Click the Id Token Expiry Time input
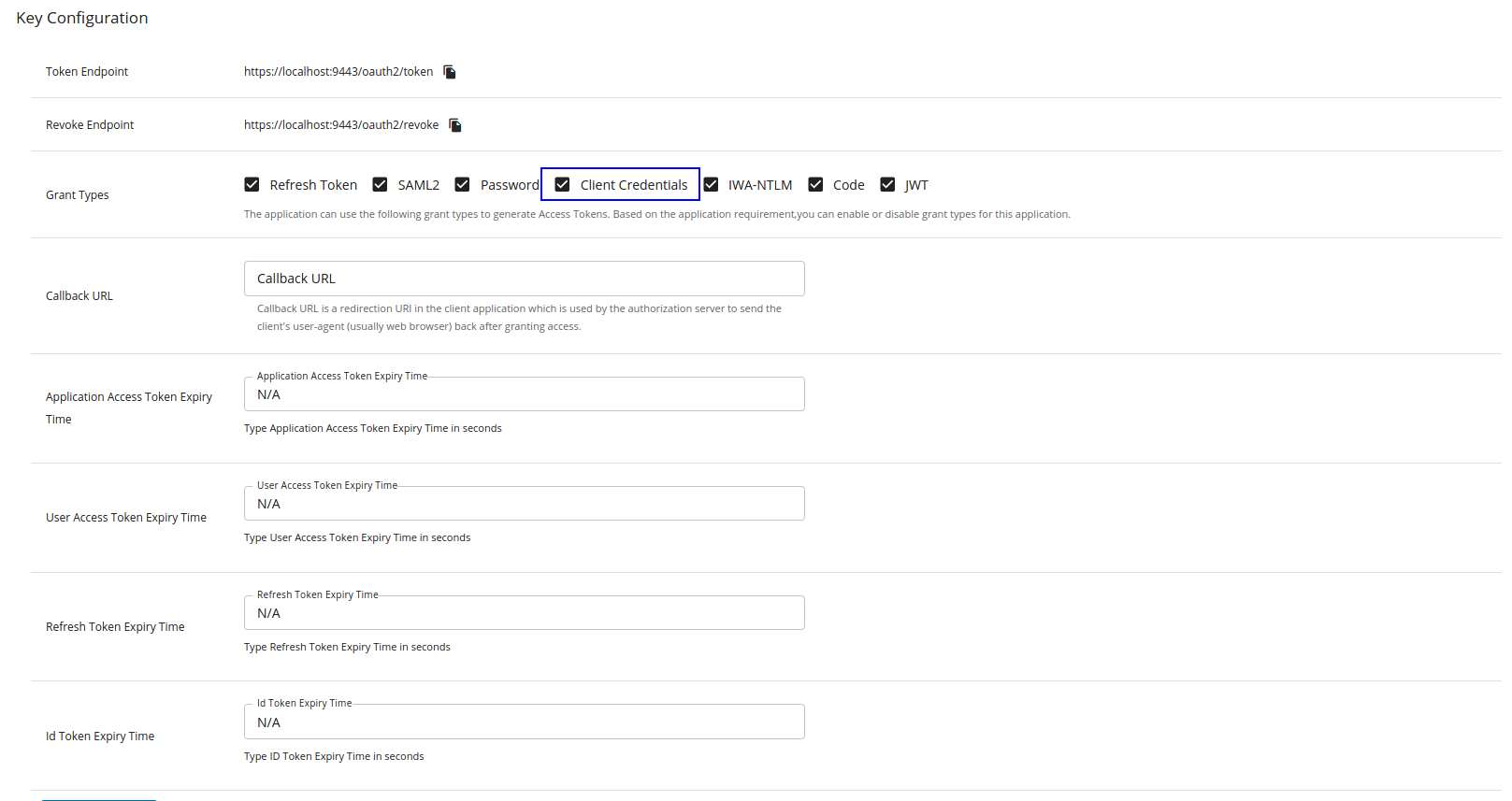The width and height of the screenshot is (1512, 801). pyautogui.click(x=524, y=722)
